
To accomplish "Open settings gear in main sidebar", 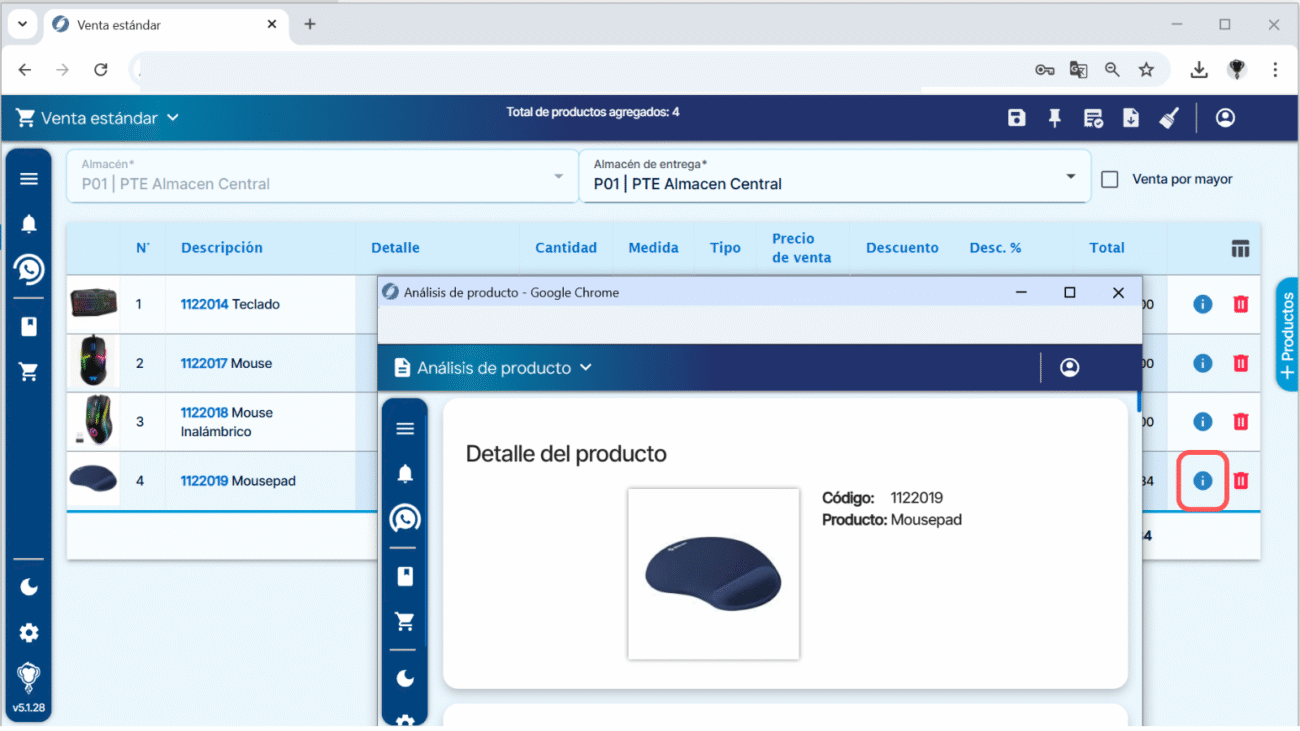I will (29, 633).
